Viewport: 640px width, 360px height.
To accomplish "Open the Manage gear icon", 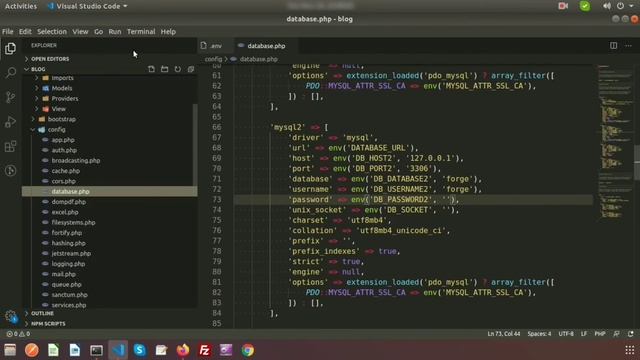I will click(10, 316).
